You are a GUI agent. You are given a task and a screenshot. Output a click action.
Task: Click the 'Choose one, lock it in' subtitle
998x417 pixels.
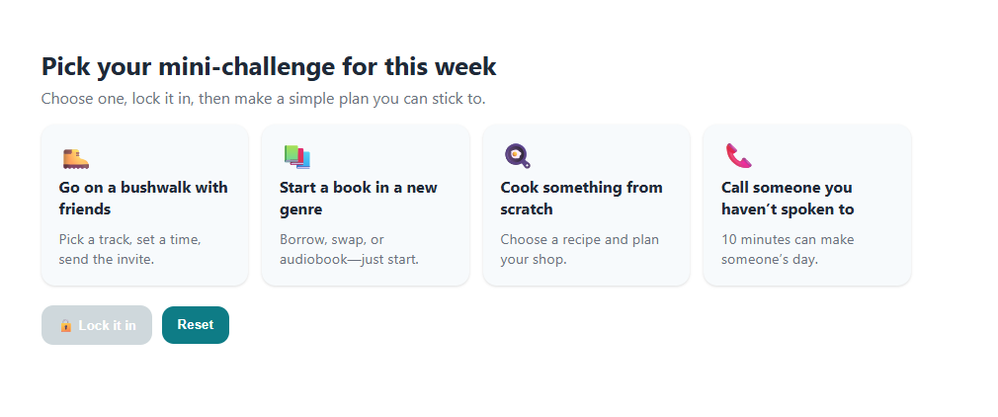click(263, 99)
